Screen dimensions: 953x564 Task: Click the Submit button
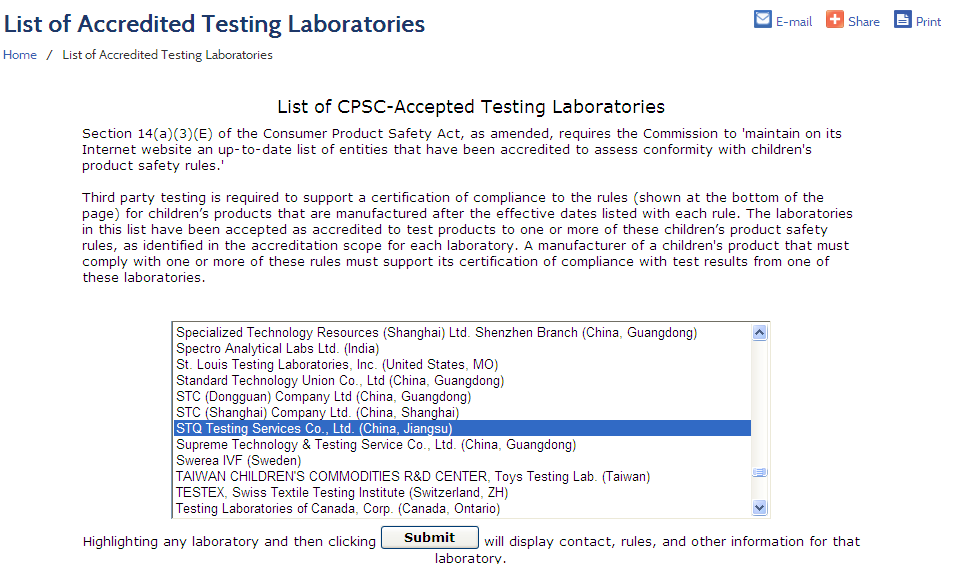430,537
